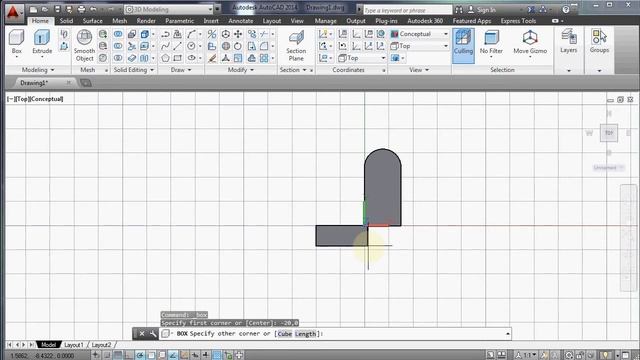The image size is (640, 360).
Task: Switch to the Layout1 tab
Action: tap(73, 345)
